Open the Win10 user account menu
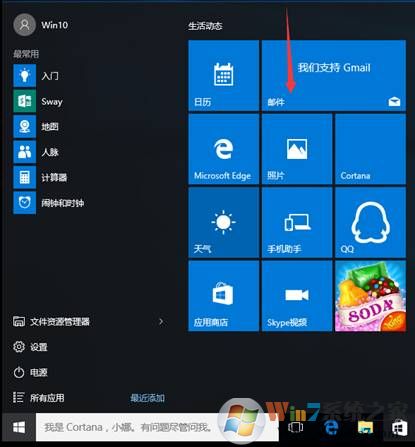This screenshot has height=447, width=415. [x=41, y=25]
